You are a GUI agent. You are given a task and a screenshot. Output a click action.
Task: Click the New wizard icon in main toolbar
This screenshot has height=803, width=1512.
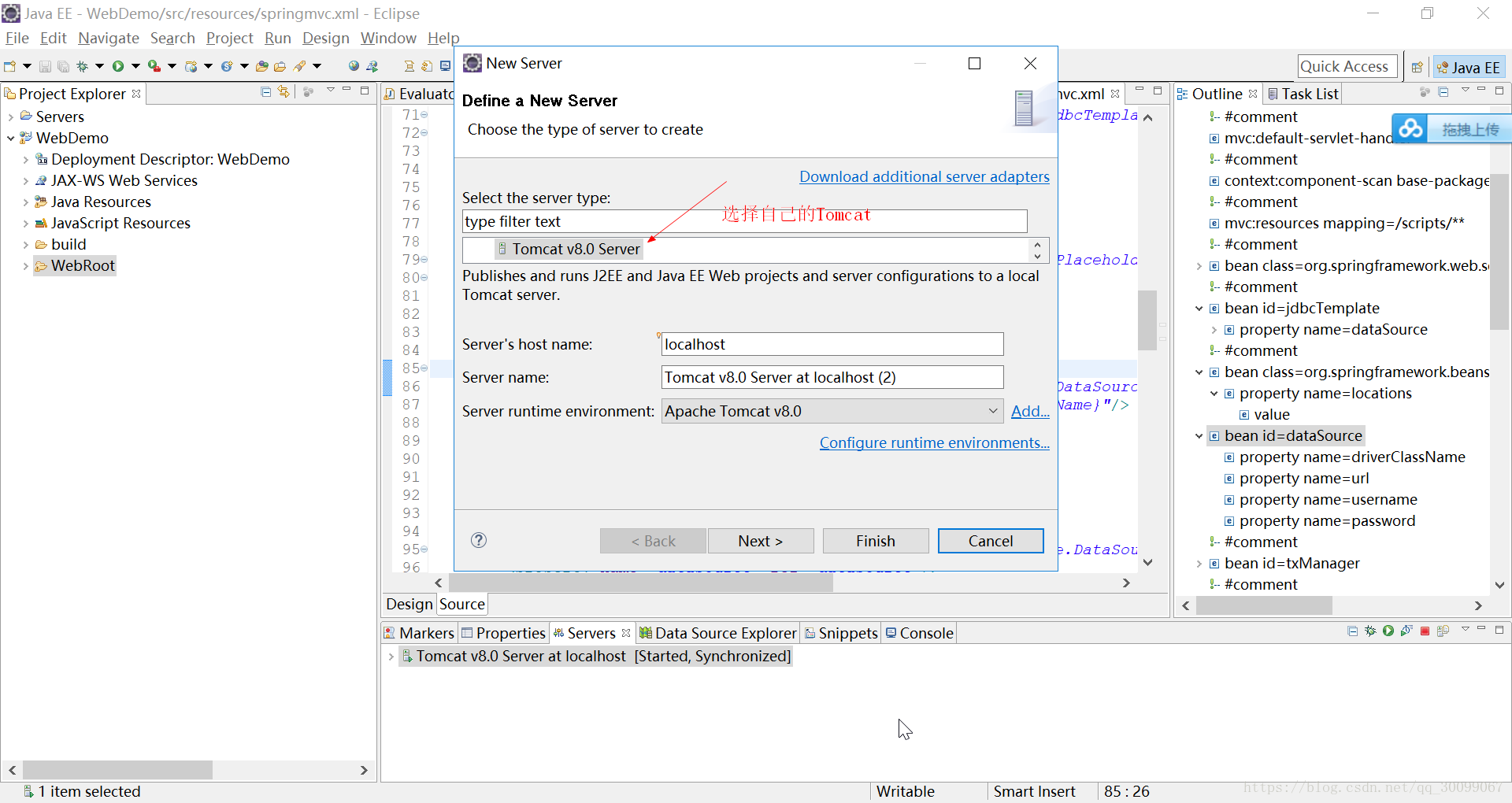coord(9,66)
